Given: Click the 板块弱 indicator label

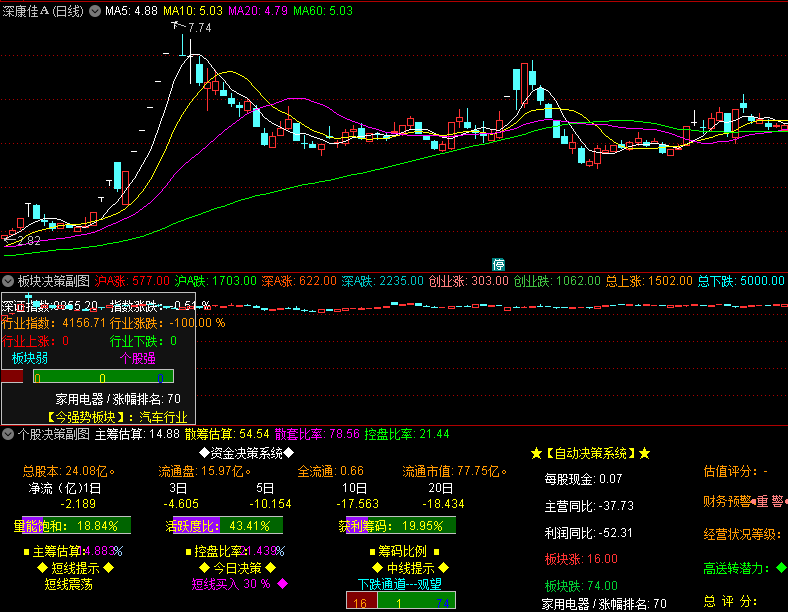Looking at the screenshot, I should click(30, 358).
